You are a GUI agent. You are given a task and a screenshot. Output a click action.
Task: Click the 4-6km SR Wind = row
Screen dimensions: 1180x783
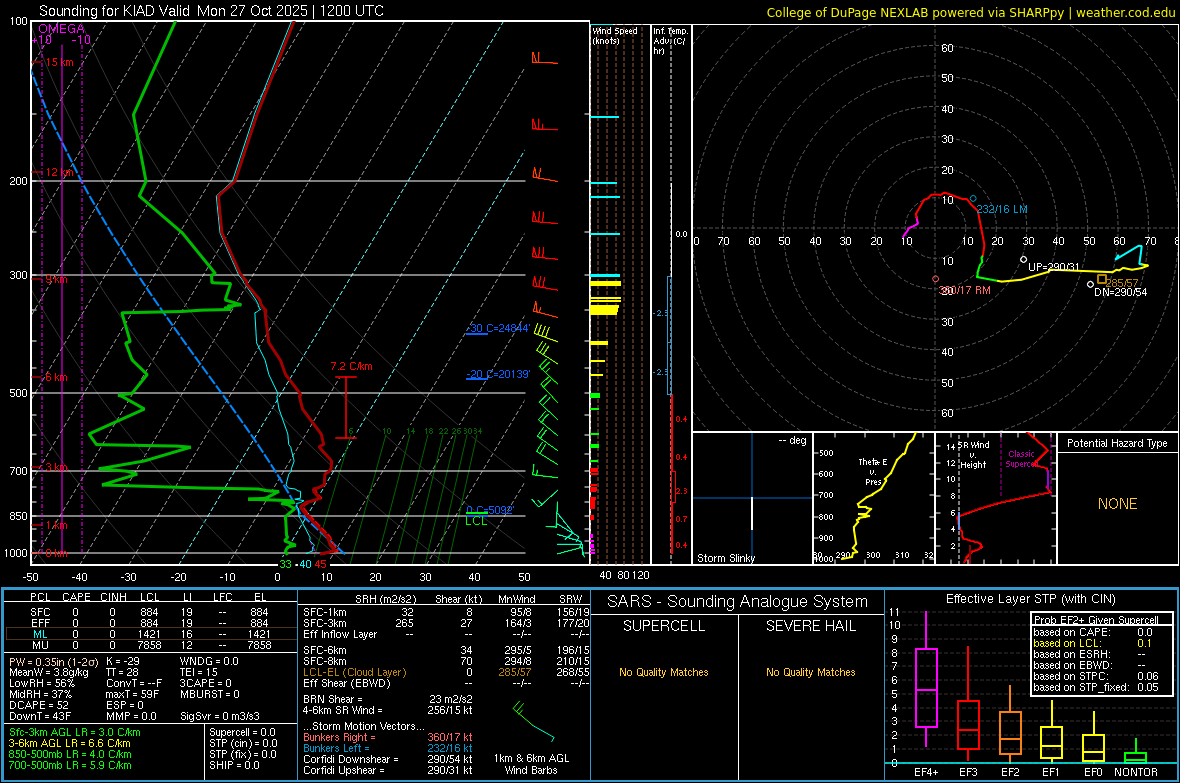(388, 711)
